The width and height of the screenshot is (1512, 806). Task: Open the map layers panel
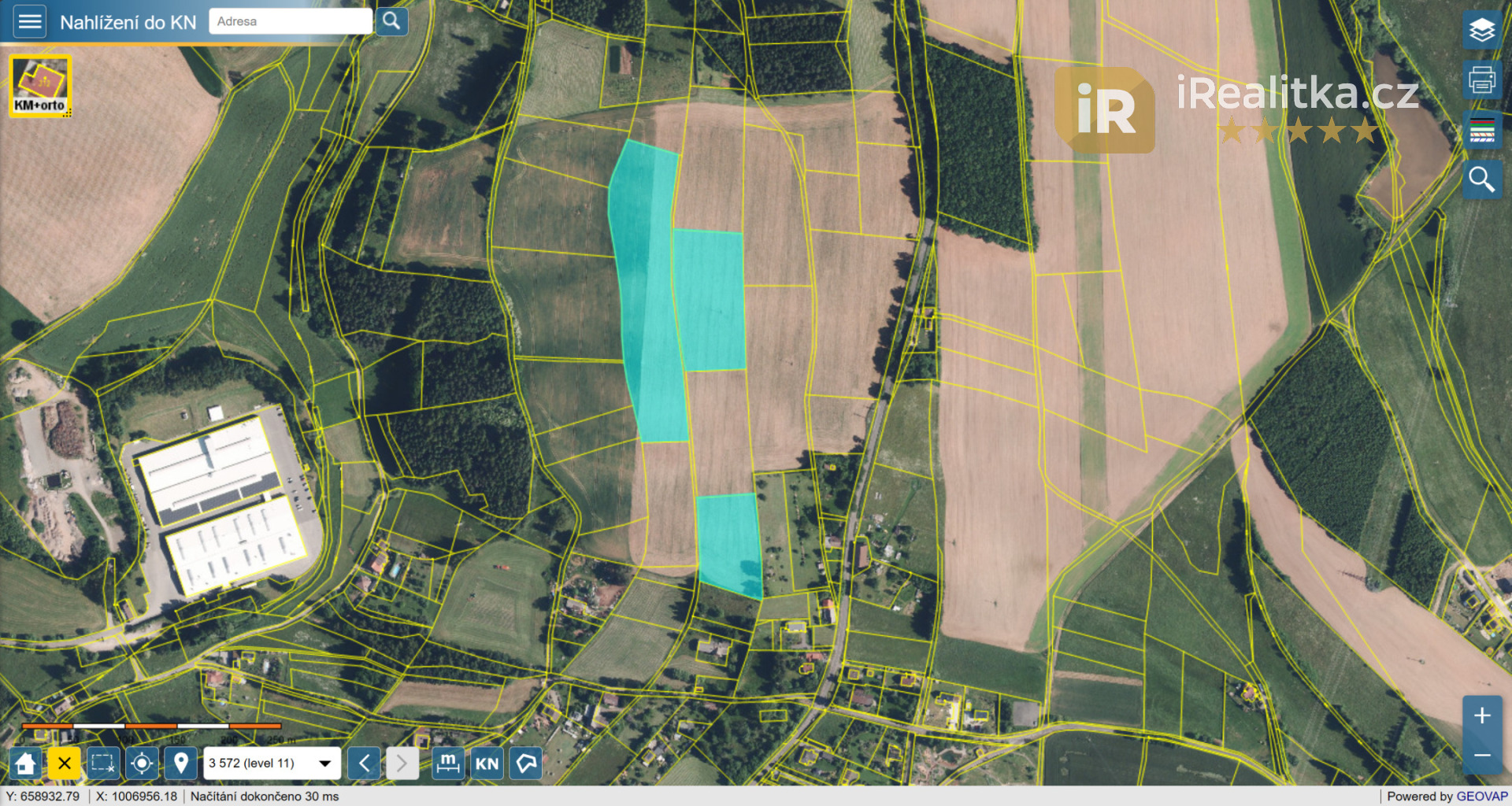tap(1481, 31)
